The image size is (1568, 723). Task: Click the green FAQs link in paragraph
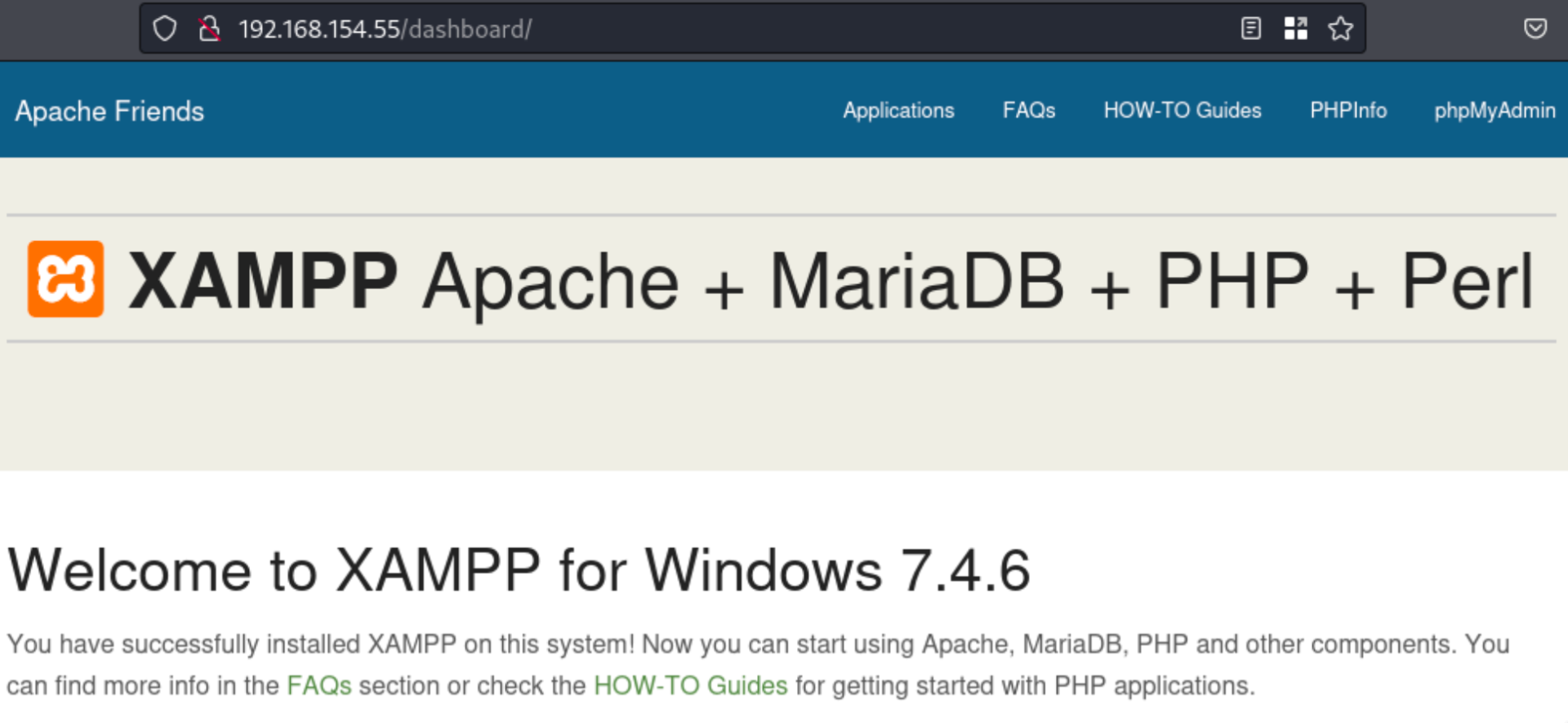coord(318,685)
